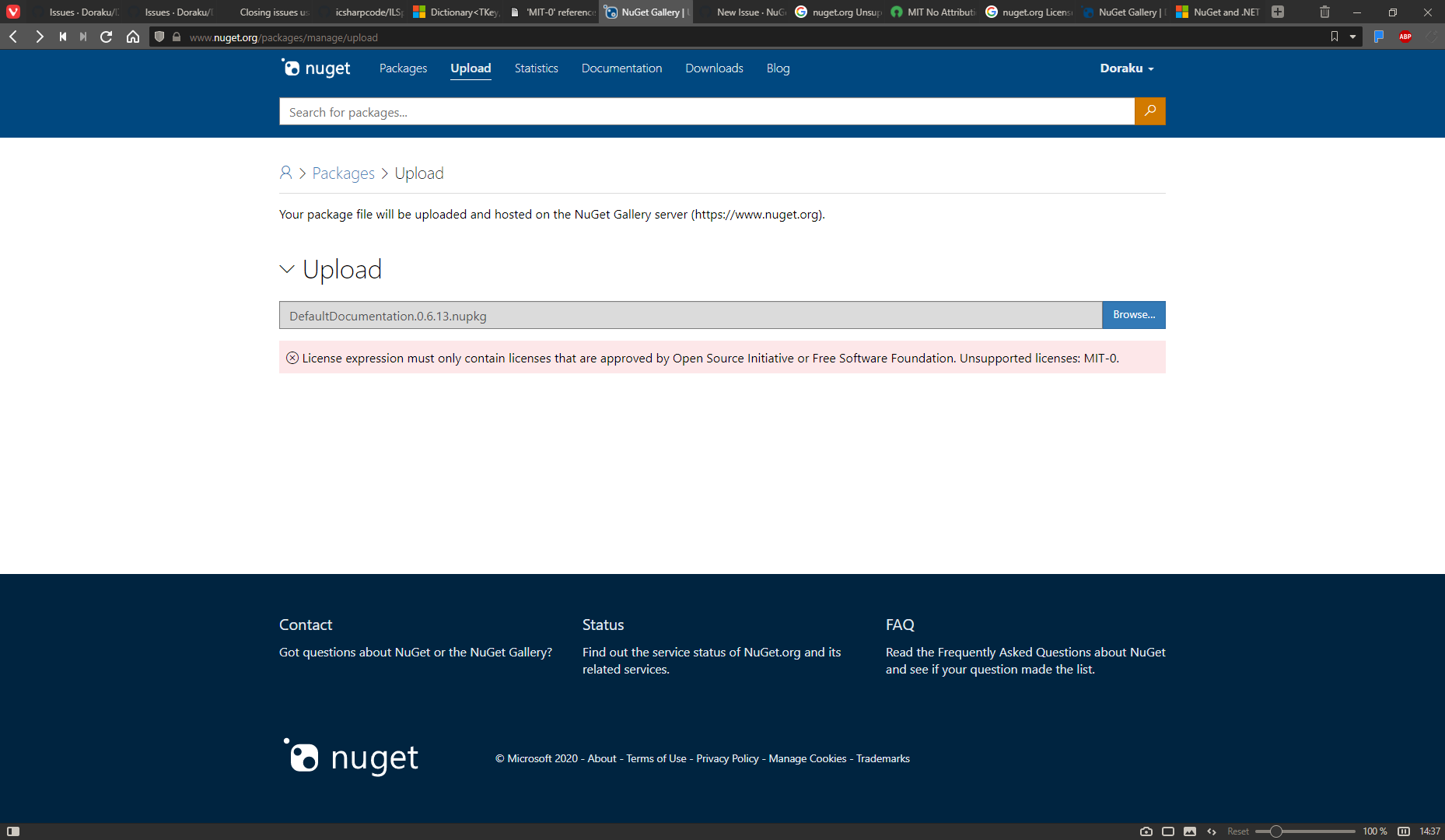Click the selected package file name field
1445x840 pixels.
click(x=691, y=315)
